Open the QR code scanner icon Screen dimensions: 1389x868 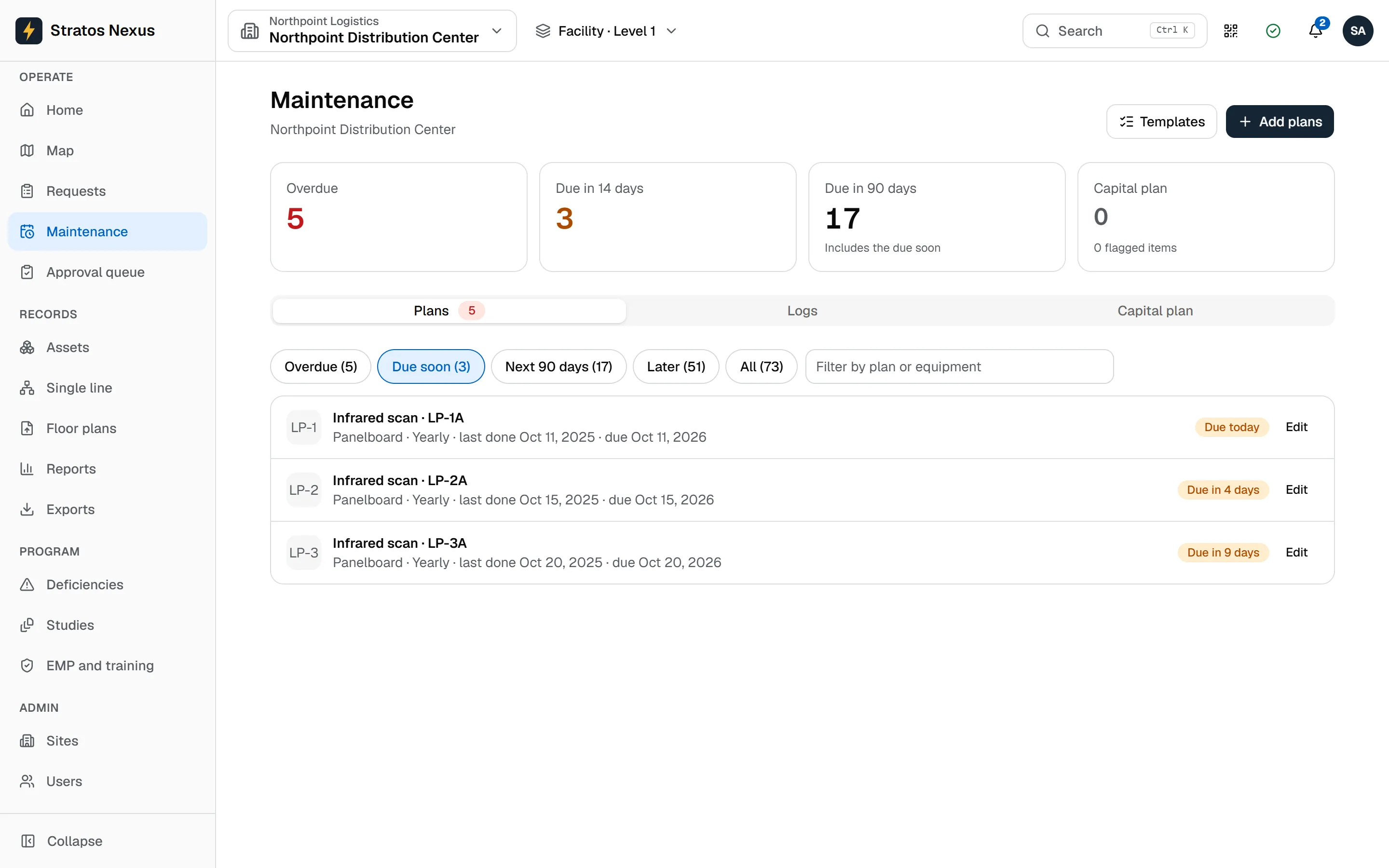[x=1231, y=30]
